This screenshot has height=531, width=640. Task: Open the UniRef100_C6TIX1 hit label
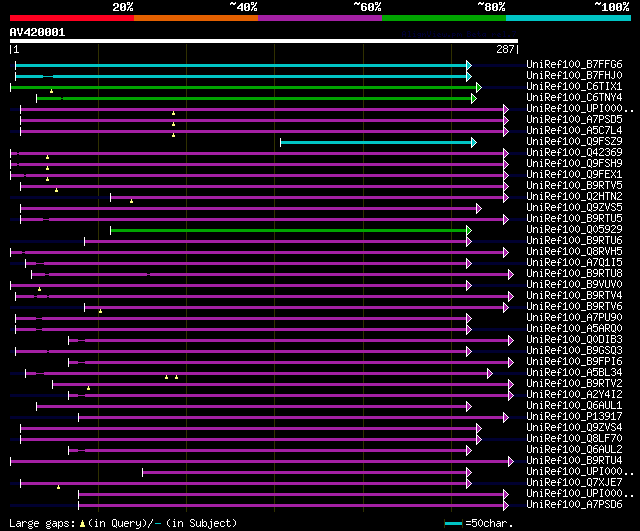click(574, 87)
